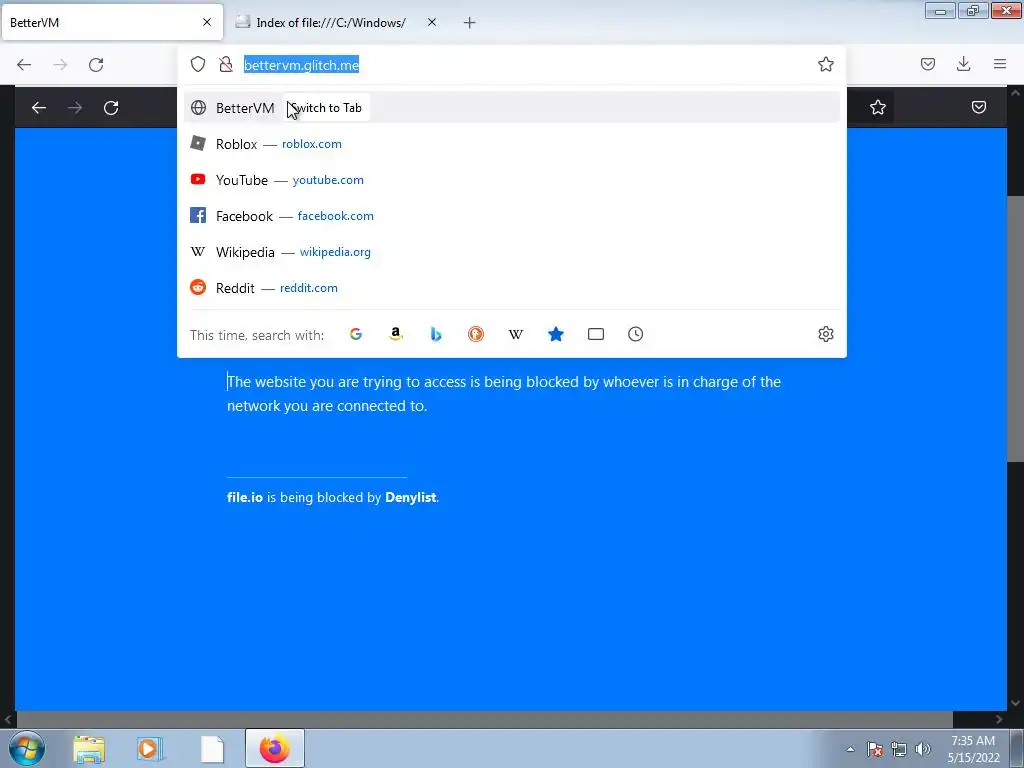Click the inner VM browser bookmark star
This screenshot has width=1024, height=768.
click(878, 107)
